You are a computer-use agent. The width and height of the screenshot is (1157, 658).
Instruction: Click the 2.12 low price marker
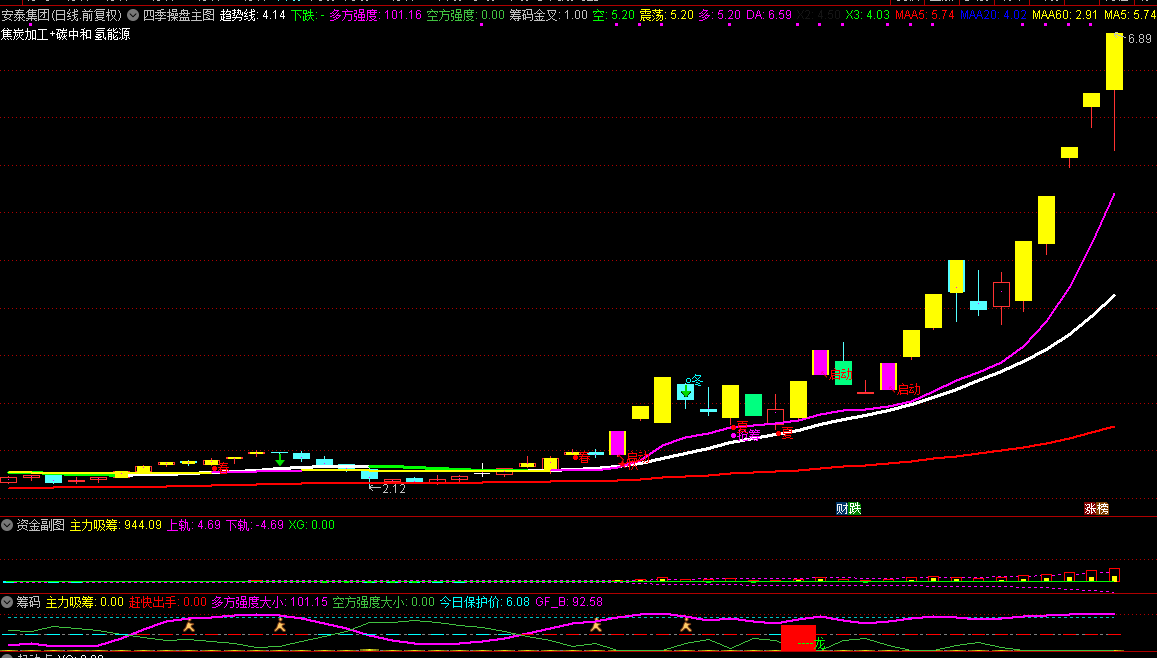click(394, 488)
